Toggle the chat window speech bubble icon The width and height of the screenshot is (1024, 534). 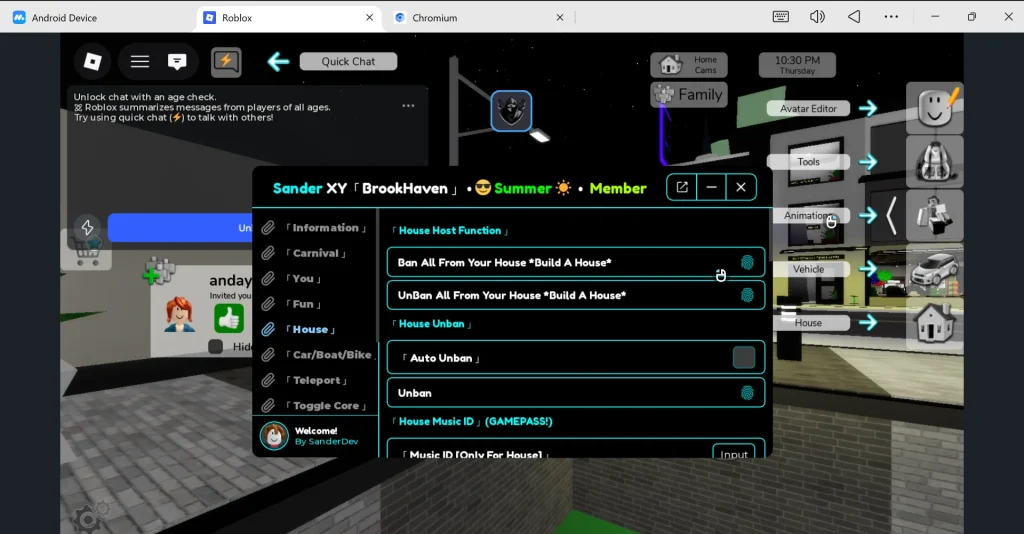tap(177, 61)
